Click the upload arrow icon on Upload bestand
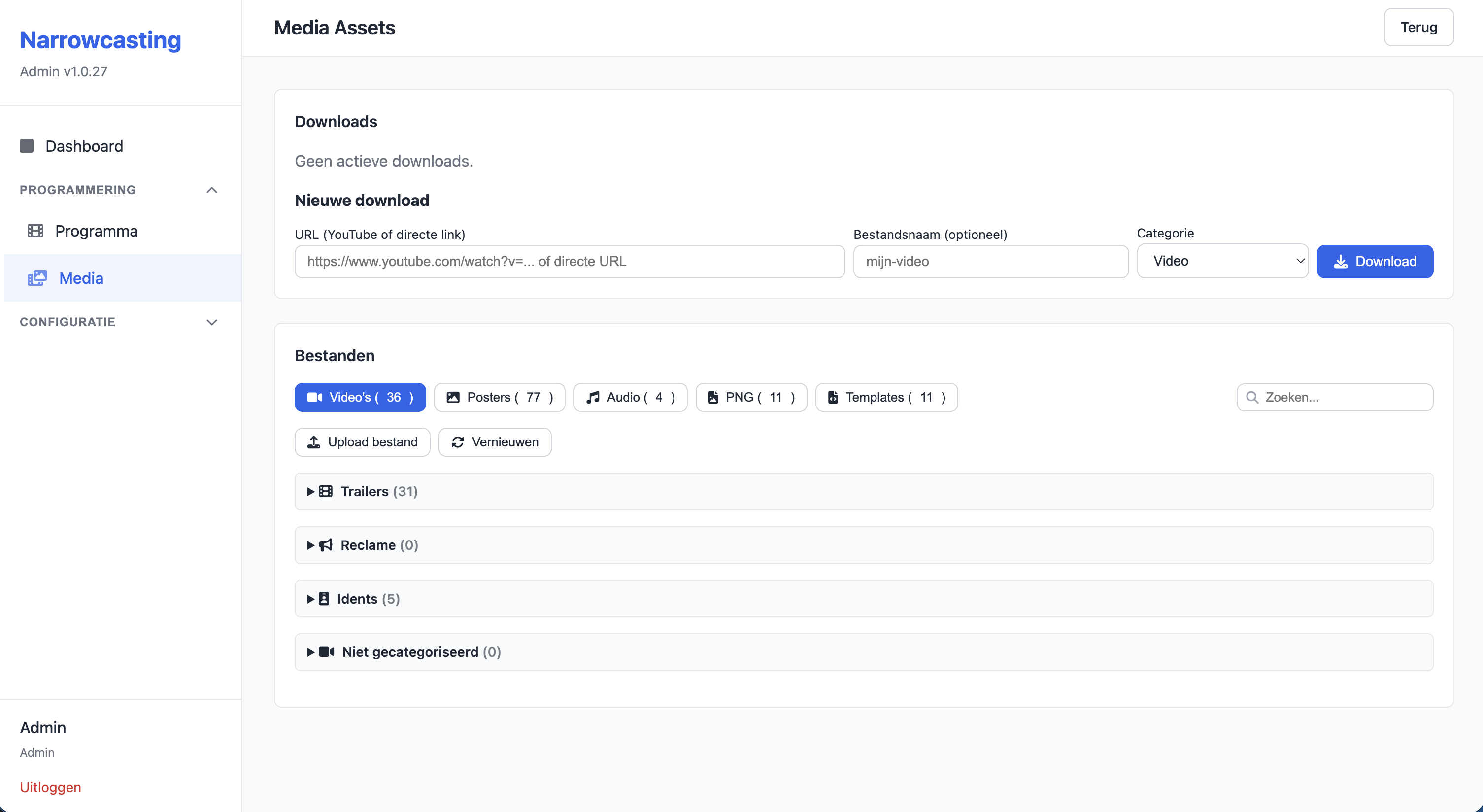 click(314, 441)
